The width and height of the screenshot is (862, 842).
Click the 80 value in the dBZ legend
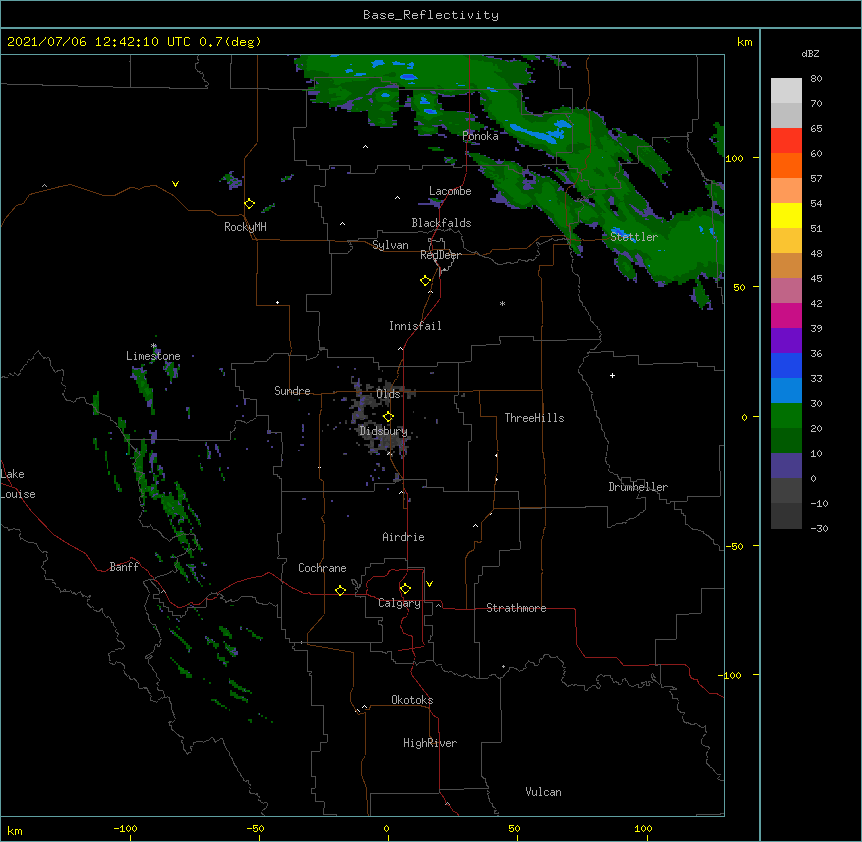click(816, 79)
